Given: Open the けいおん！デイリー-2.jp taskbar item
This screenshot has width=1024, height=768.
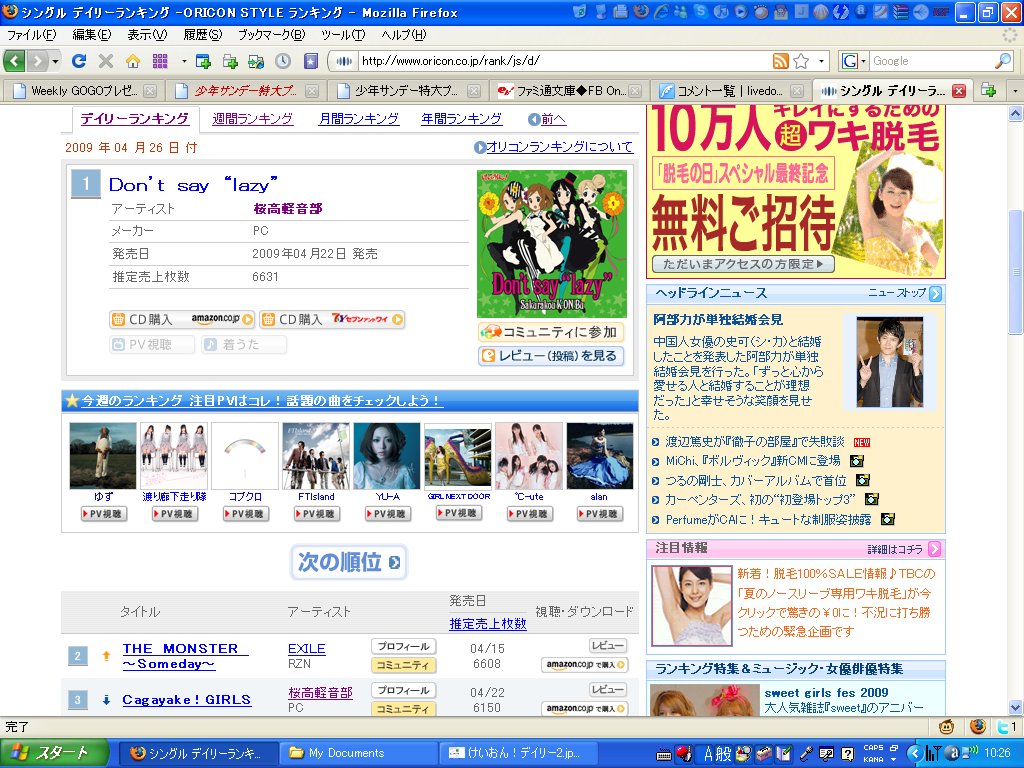Looking at the screenshot, I should click(x=518, y=753).
